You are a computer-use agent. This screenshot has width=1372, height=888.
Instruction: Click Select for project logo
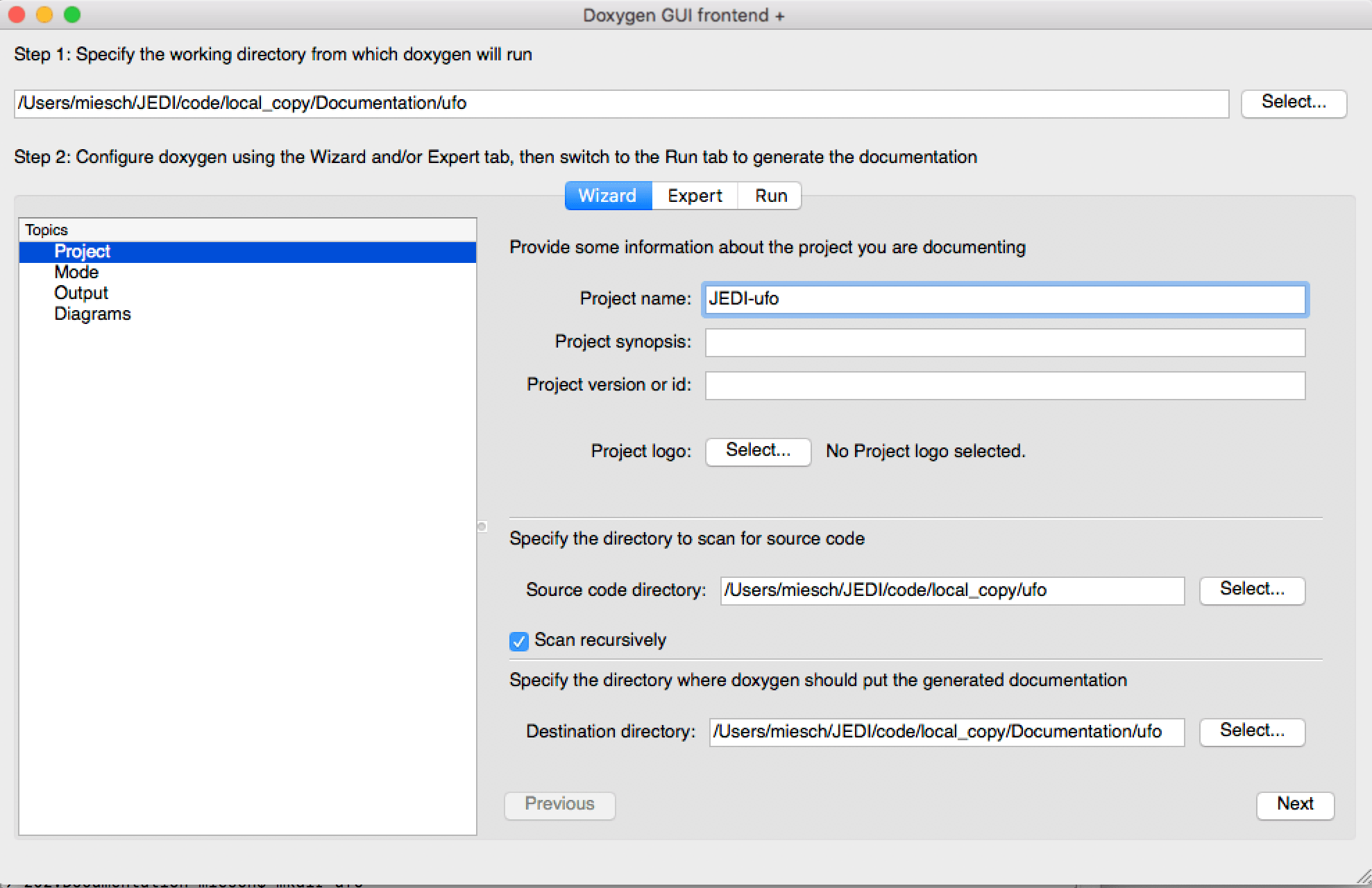click(x=757, y=451)
